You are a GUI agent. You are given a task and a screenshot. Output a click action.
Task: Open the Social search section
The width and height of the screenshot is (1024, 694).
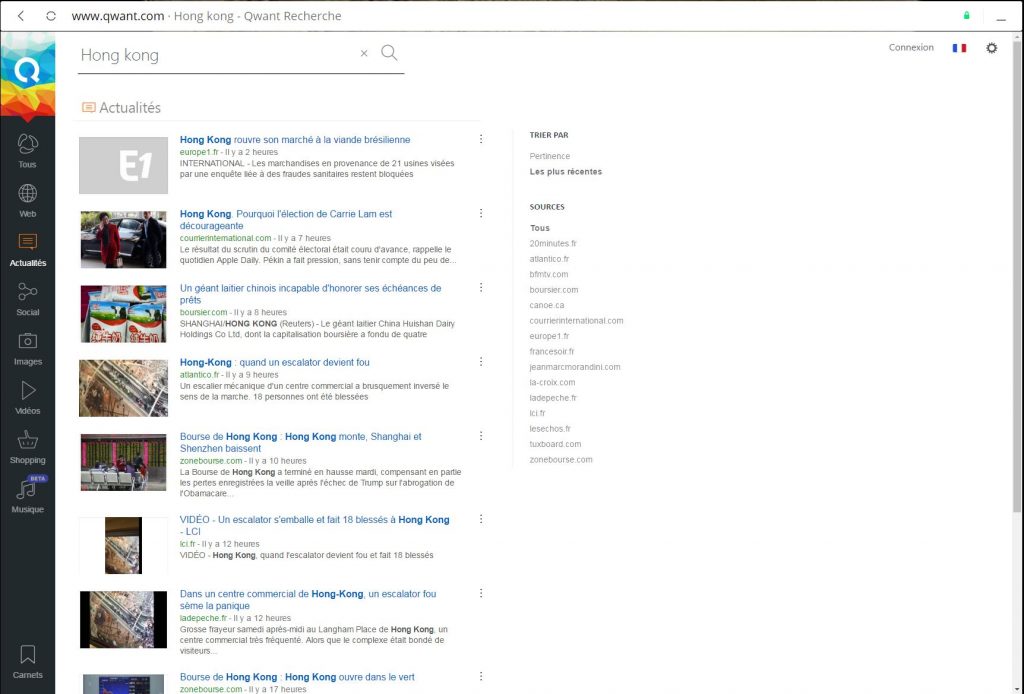point(27,298)
